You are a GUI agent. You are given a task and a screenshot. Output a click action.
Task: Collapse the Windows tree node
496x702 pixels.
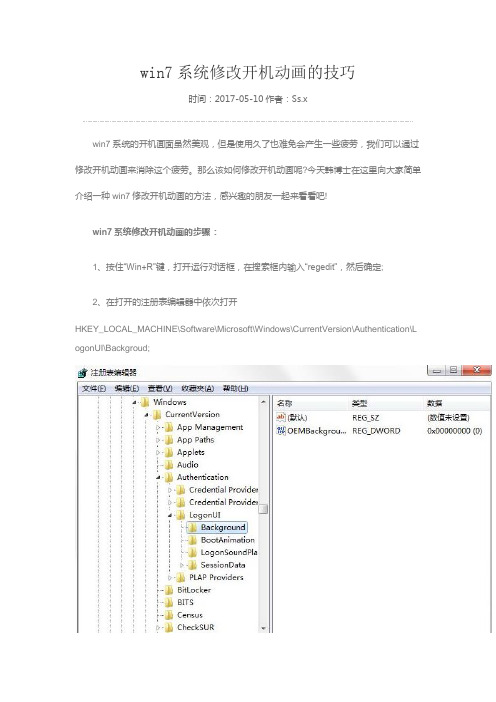coord(134,402)
